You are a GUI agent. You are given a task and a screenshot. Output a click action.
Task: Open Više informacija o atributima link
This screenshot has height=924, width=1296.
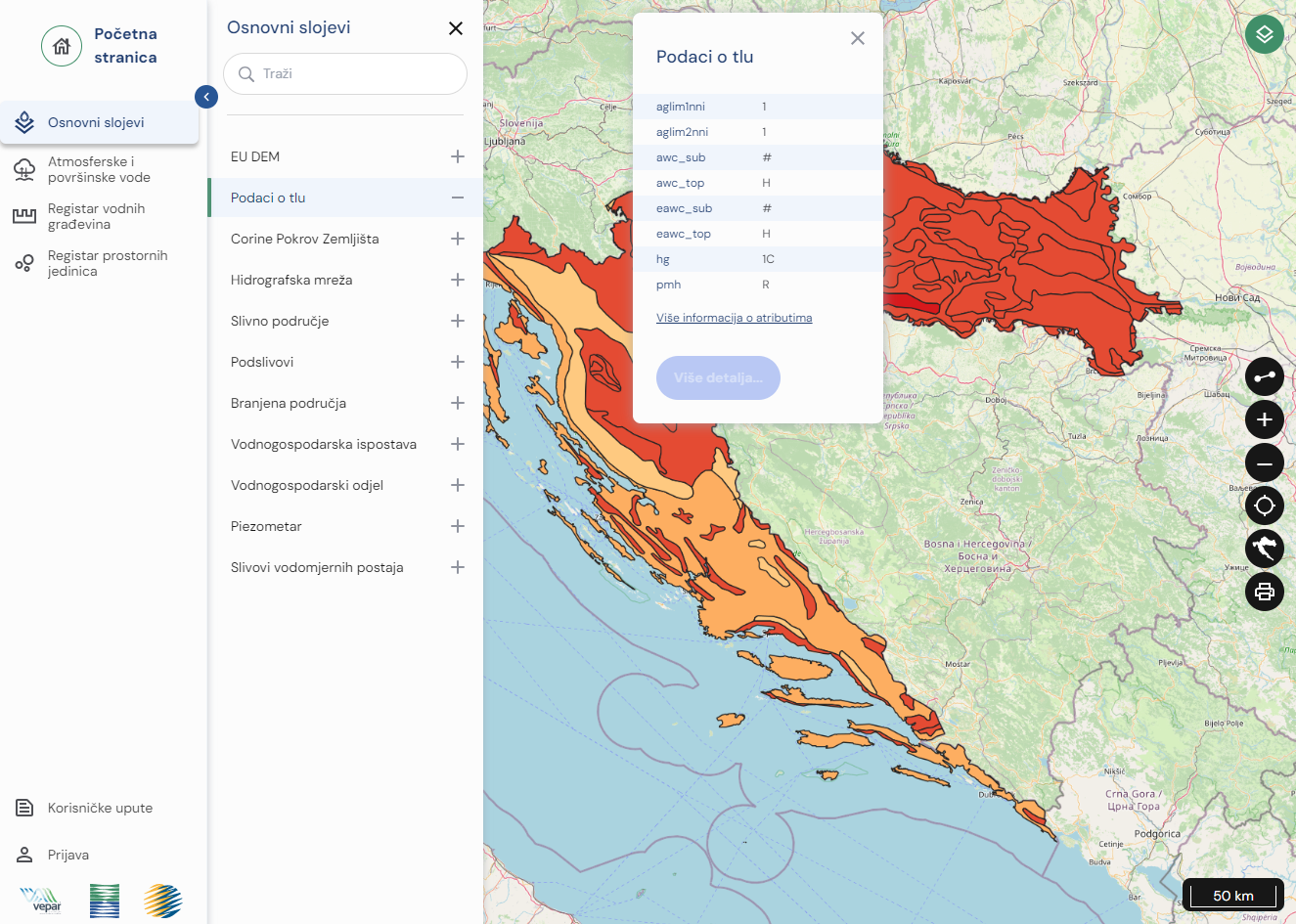point(734,318)
